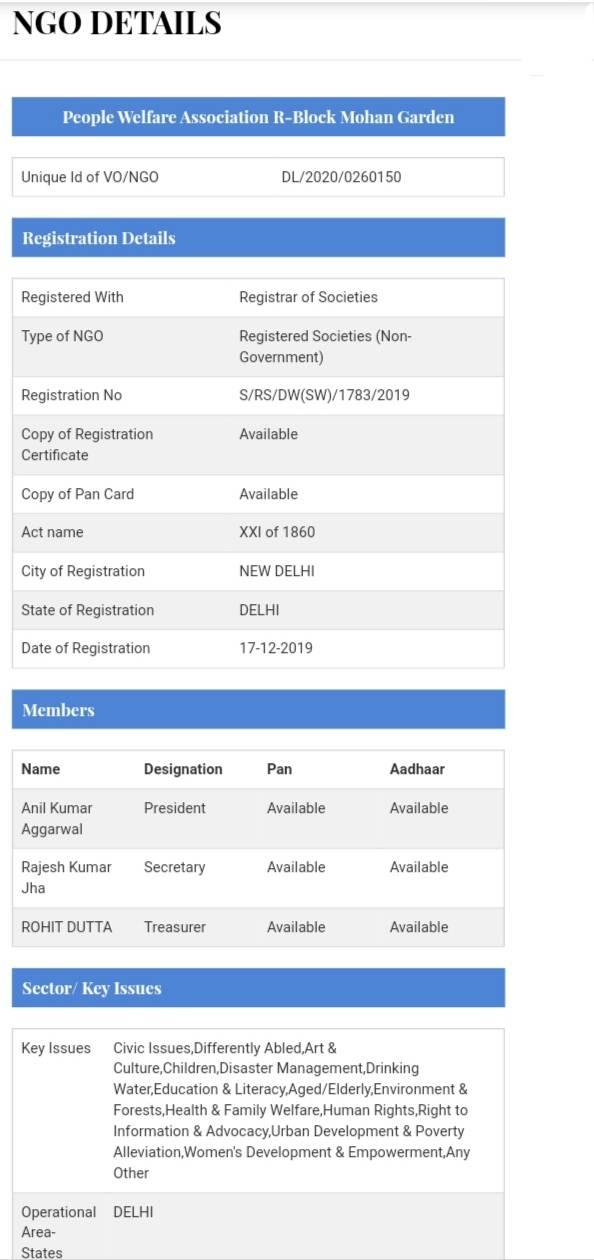Click the Operational Area States value DELHI
The image size is (594, 1260).
coord(133,1212)
